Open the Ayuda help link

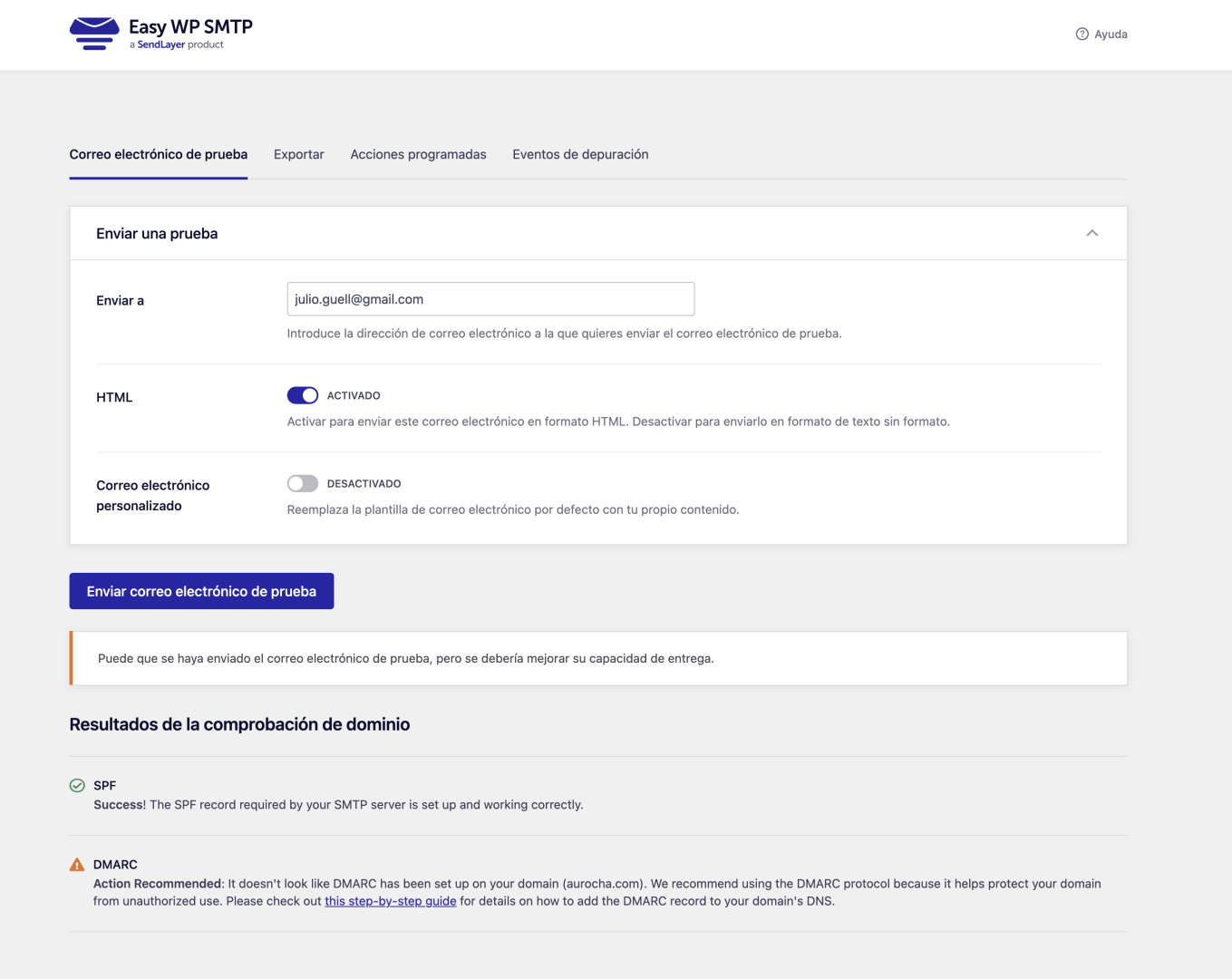[x=1101, y=34]
